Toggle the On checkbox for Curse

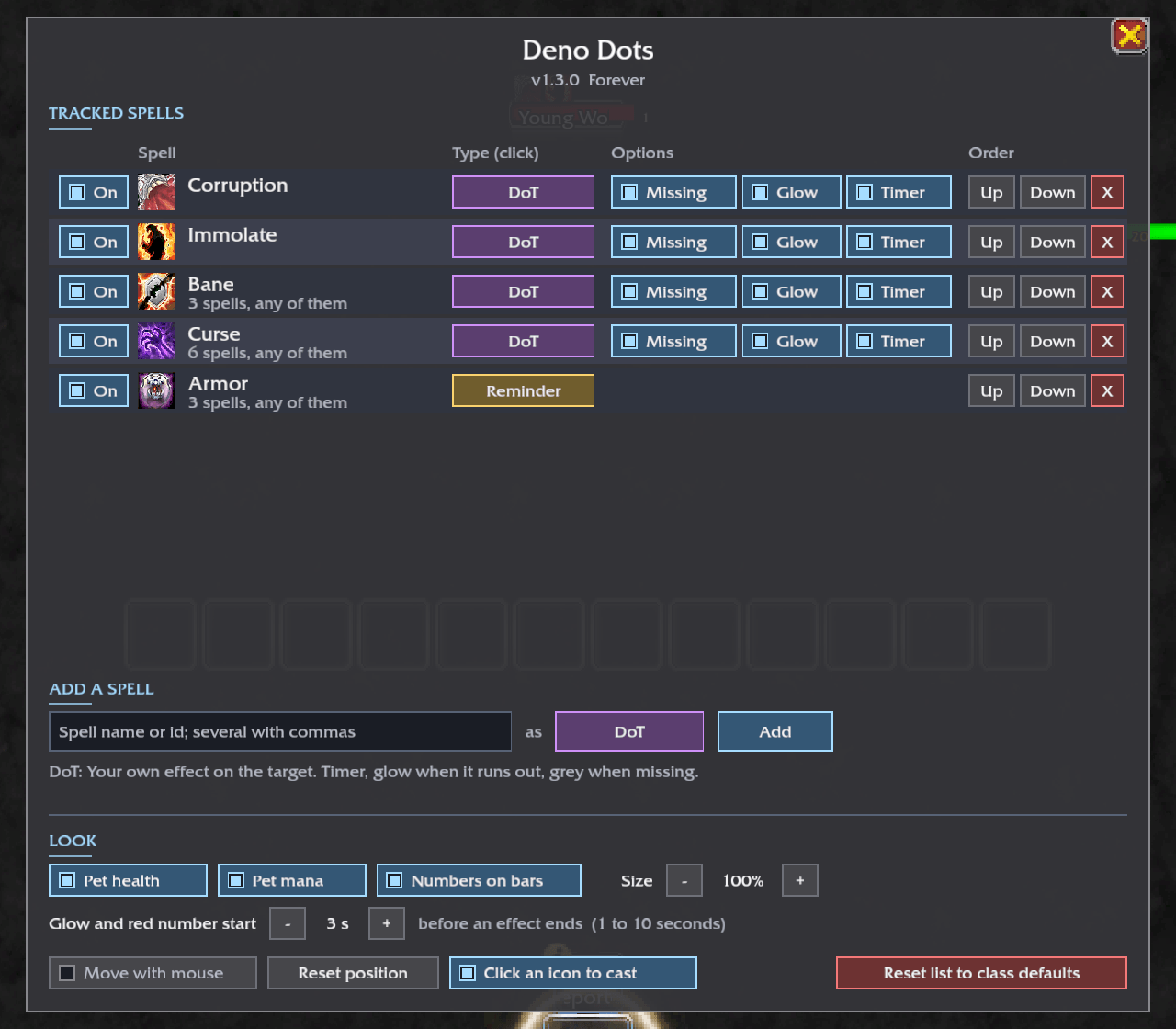[x=94, y=341]
